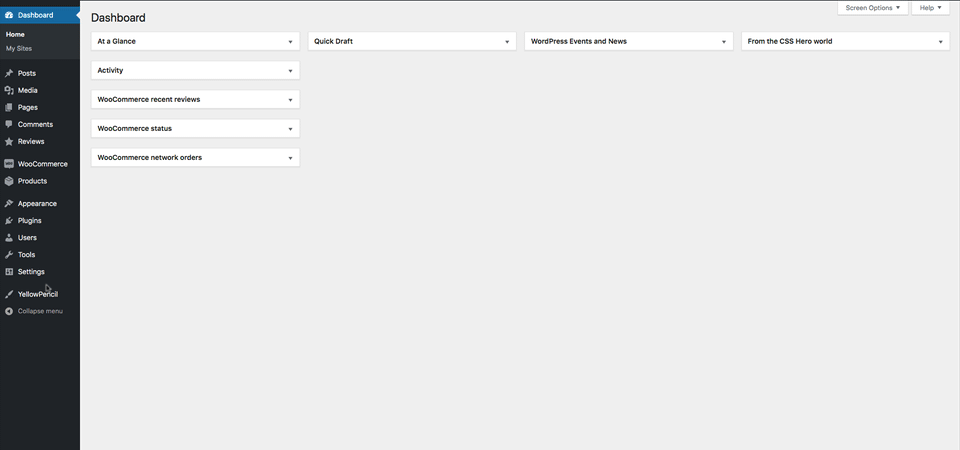Click the WooCommerce logo icon
960x450 pixels.
pyautogui.click(x=9, y=164)
